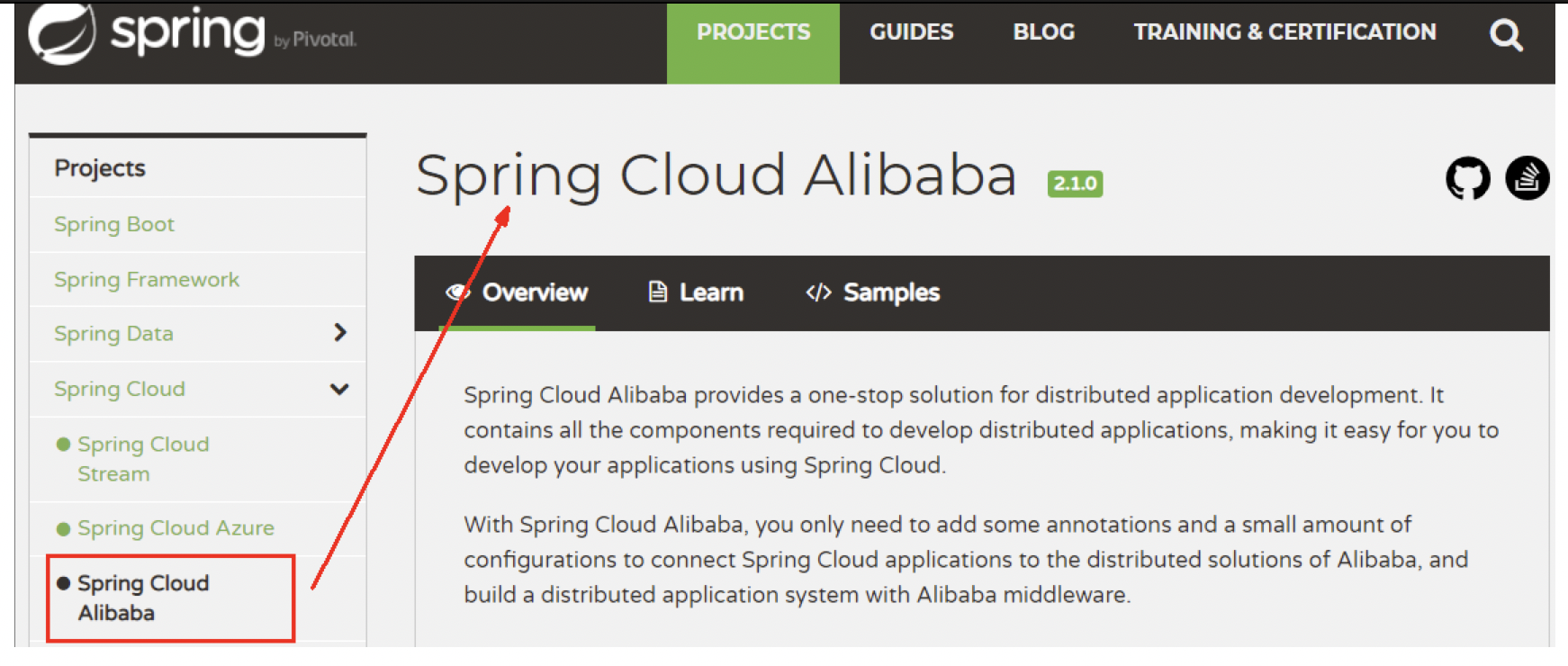Screen dimensions: 1568x666
Task: Open the Spring Boot project link
Action: [114, 224]
